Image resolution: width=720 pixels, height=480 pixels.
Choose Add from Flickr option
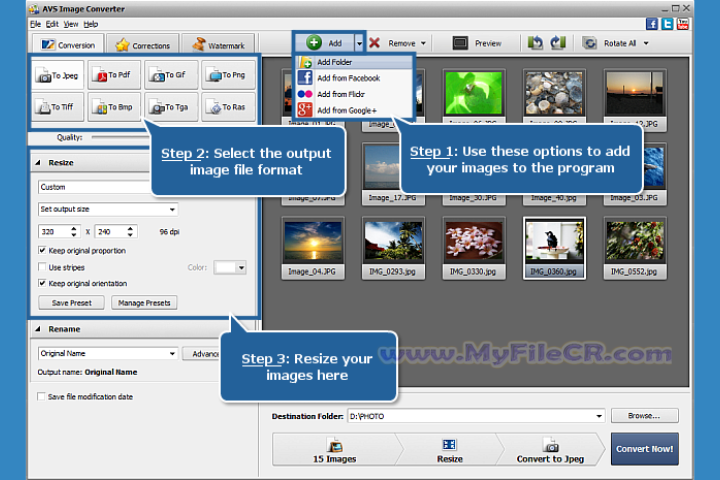[x=354, y=94]
